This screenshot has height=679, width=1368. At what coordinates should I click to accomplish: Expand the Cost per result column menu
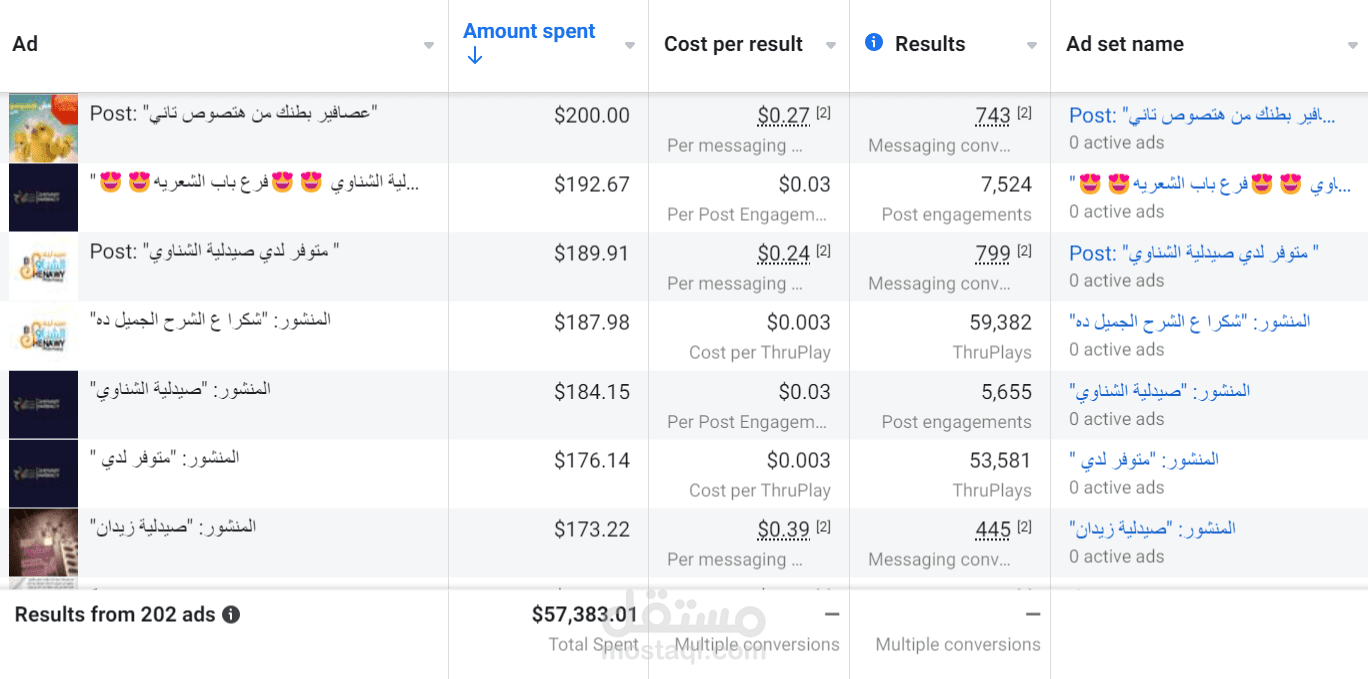831,46
